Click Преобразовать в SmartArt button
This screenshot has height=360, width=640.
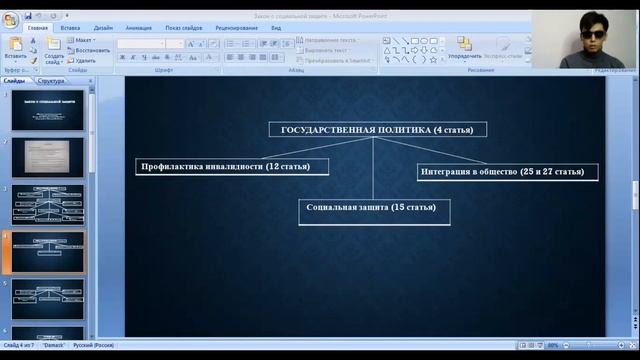[335, 60]
